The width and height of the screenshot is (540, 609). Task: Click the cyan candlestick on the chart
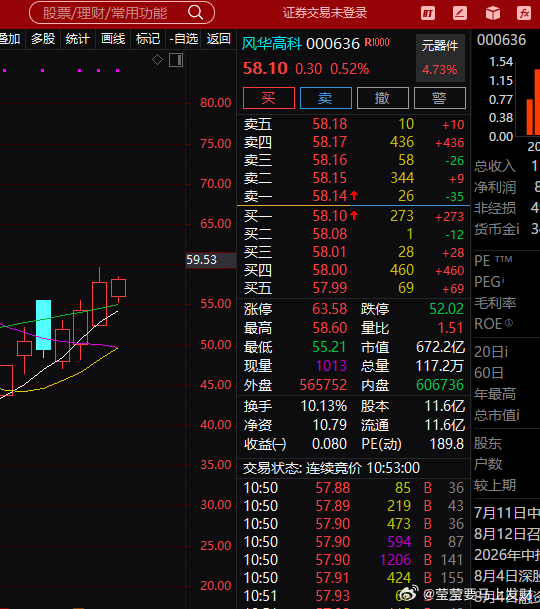[x=44, y=325]
